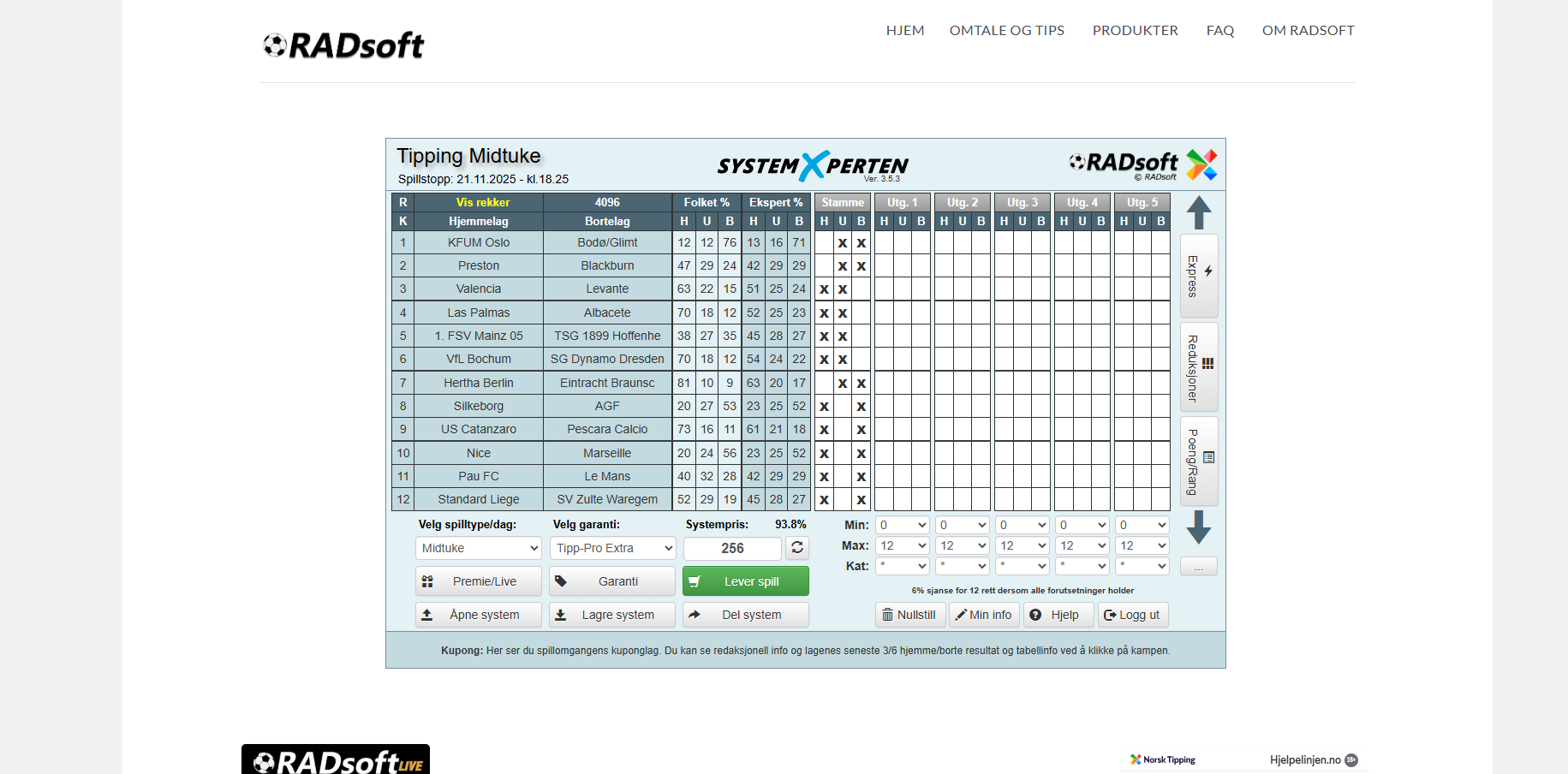Open the Velg spilltype Midtuke dropdown
Viewport: 1568px width, 774px height.
[479, 548]
